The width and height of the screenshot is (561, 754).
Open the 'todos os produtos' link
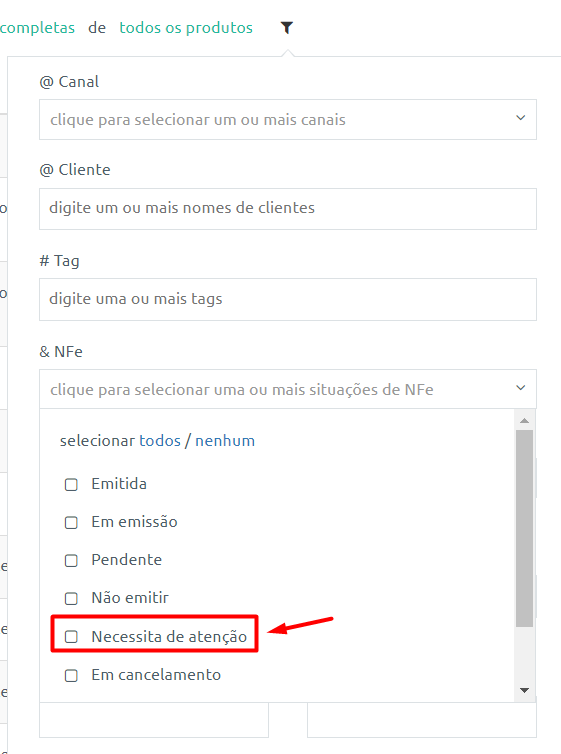coord(186,28)
